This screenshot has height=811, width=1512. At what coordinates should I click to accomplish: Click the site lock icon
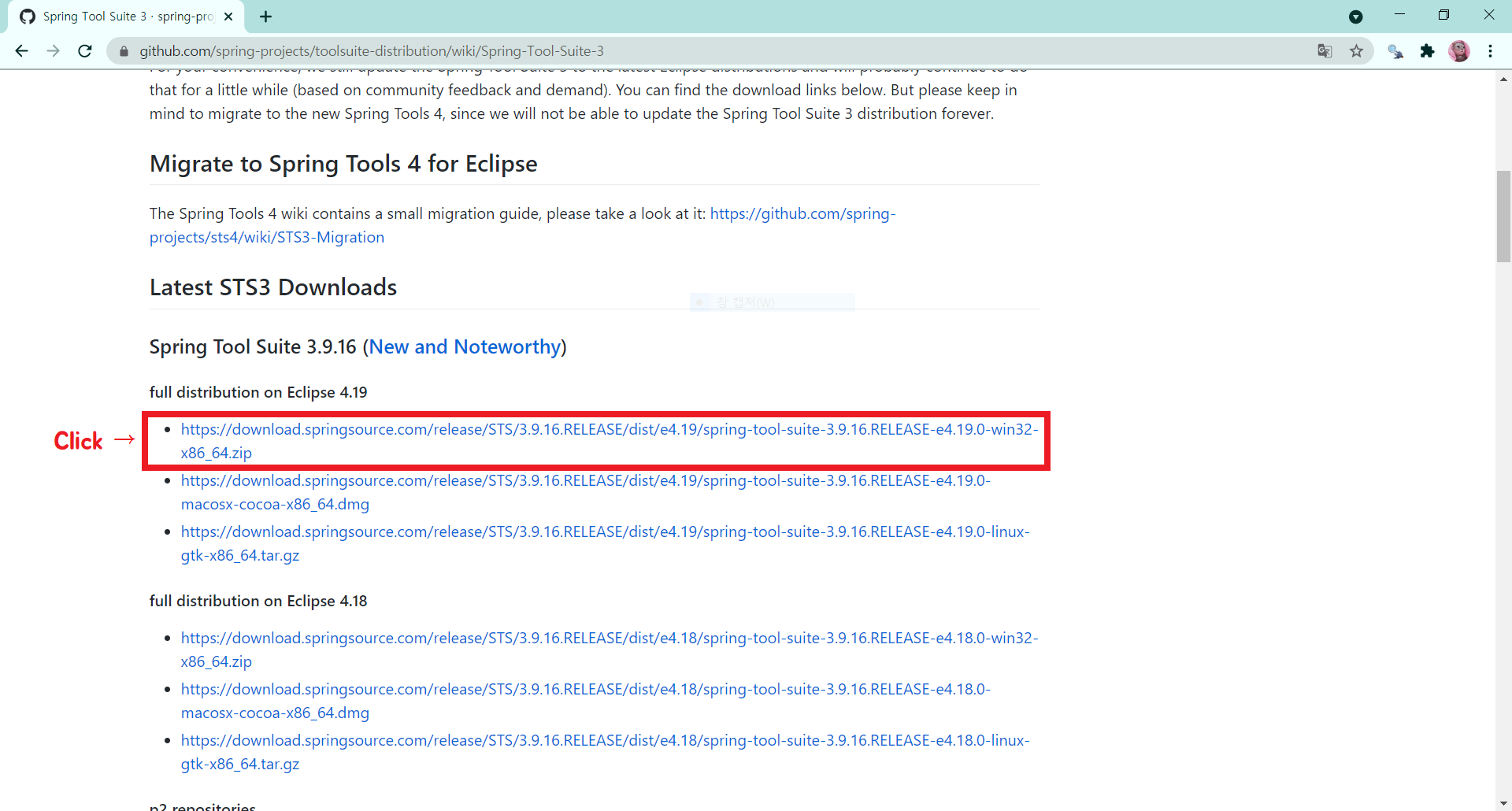tap(124, 51)
